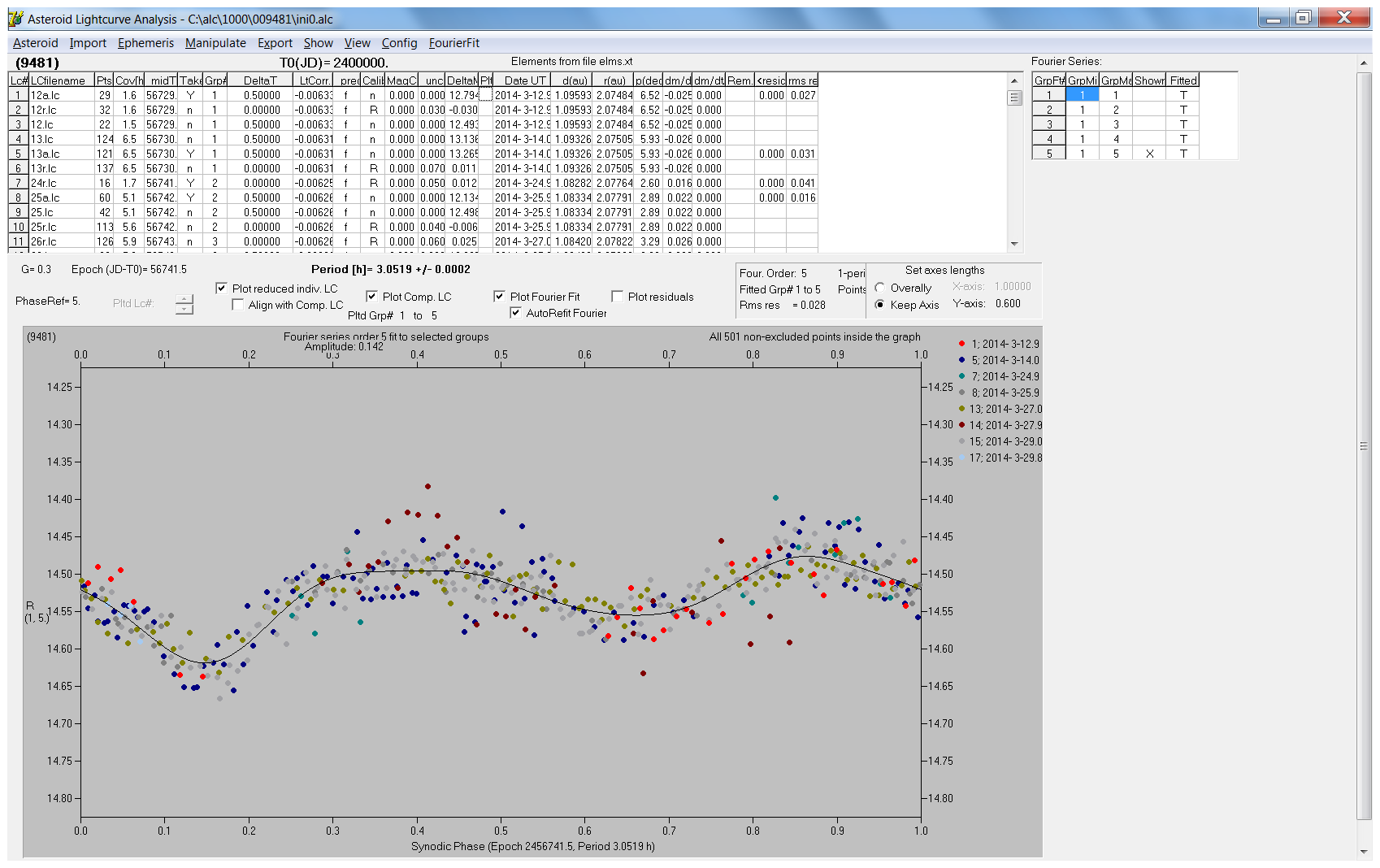Select the Keep Axis radio button
This screenshot has width=1380, height=868.
pos(880,305)
